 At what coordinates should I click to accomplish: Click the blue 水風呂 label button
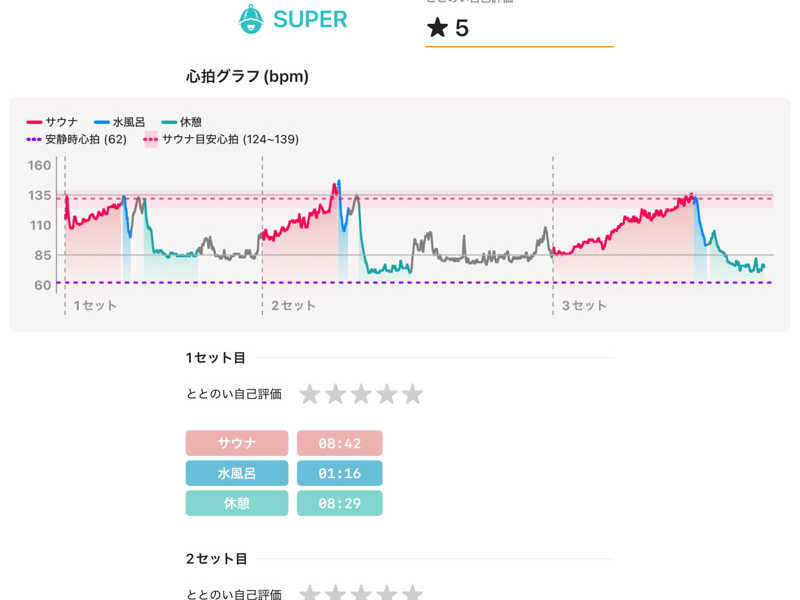coord(237,473)
